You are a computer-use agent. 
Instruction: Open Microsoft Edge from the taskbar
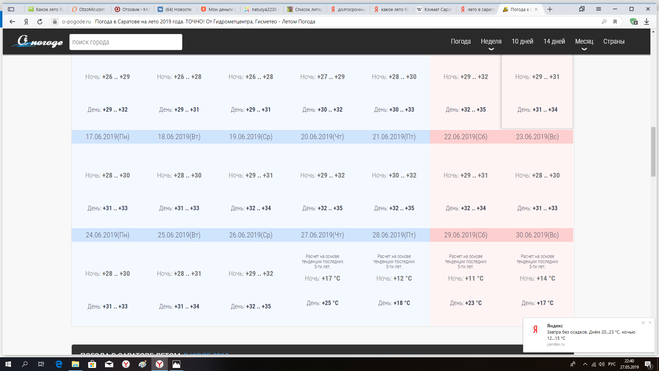click(58, 364)
